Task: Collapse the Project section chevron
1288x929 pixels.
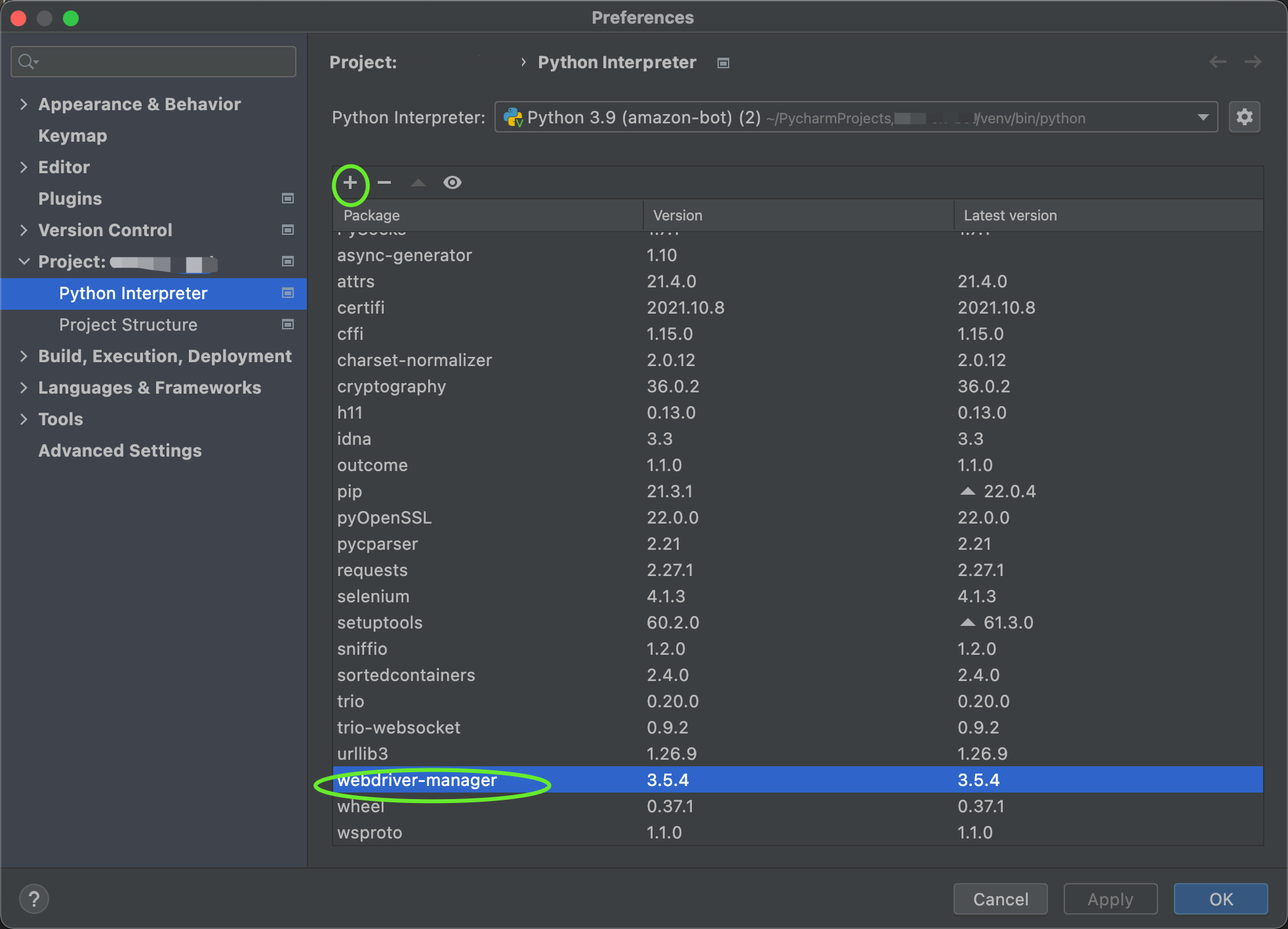Action: (x=24, y=261)
